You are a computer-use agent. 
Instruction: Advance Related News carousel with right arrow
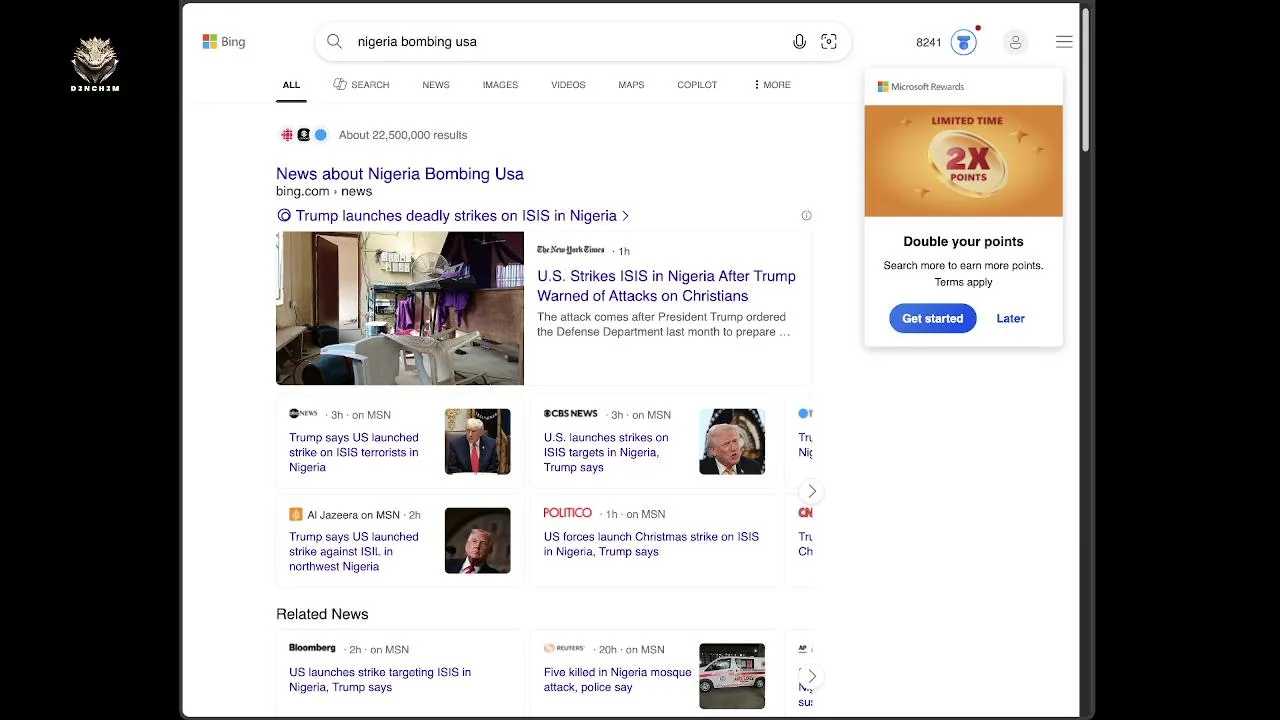pyautogui.click(x=812, y=677)
